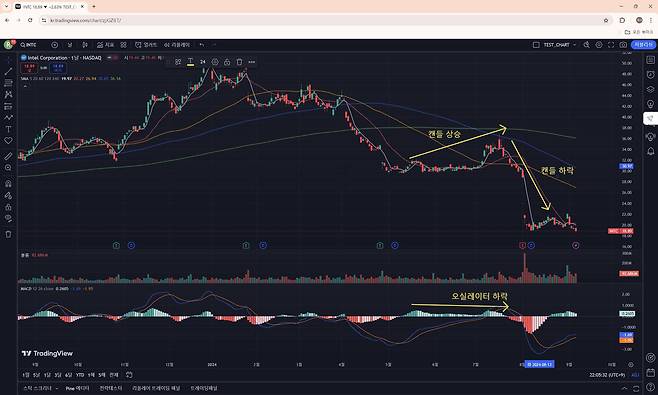Select the YTD date range

[x=80, y=375]
